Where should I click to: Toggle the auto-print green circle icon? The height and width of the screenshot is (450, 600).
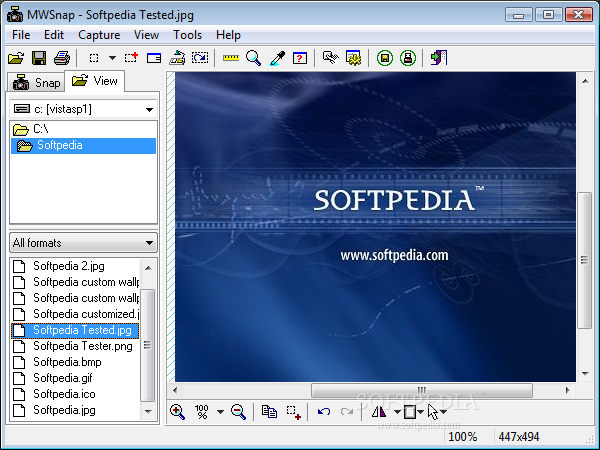click(x=408, y=58)
